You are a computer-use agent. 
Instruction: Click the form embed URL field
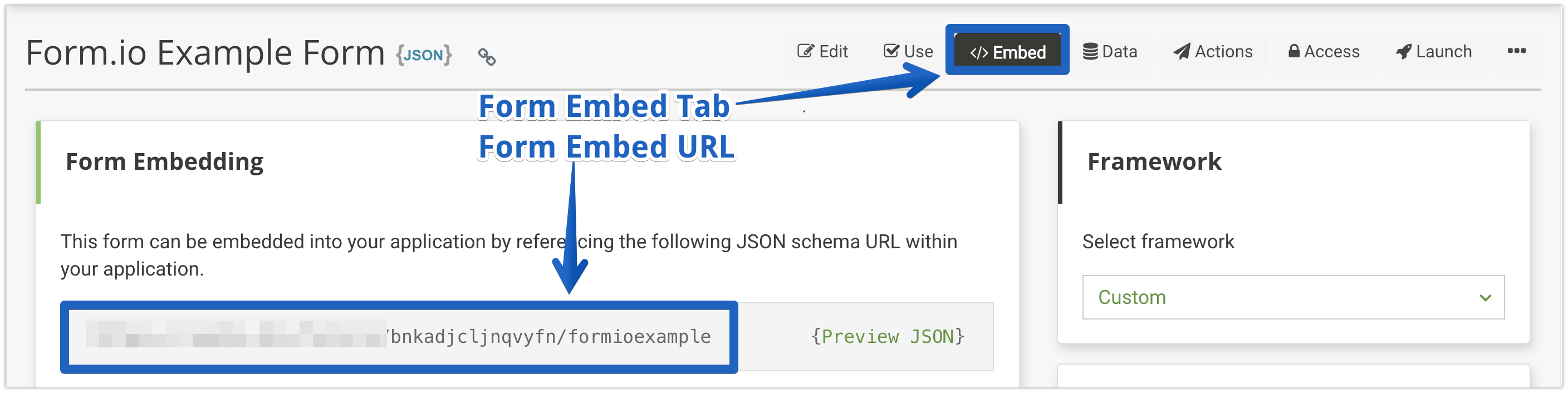[399, 336]
